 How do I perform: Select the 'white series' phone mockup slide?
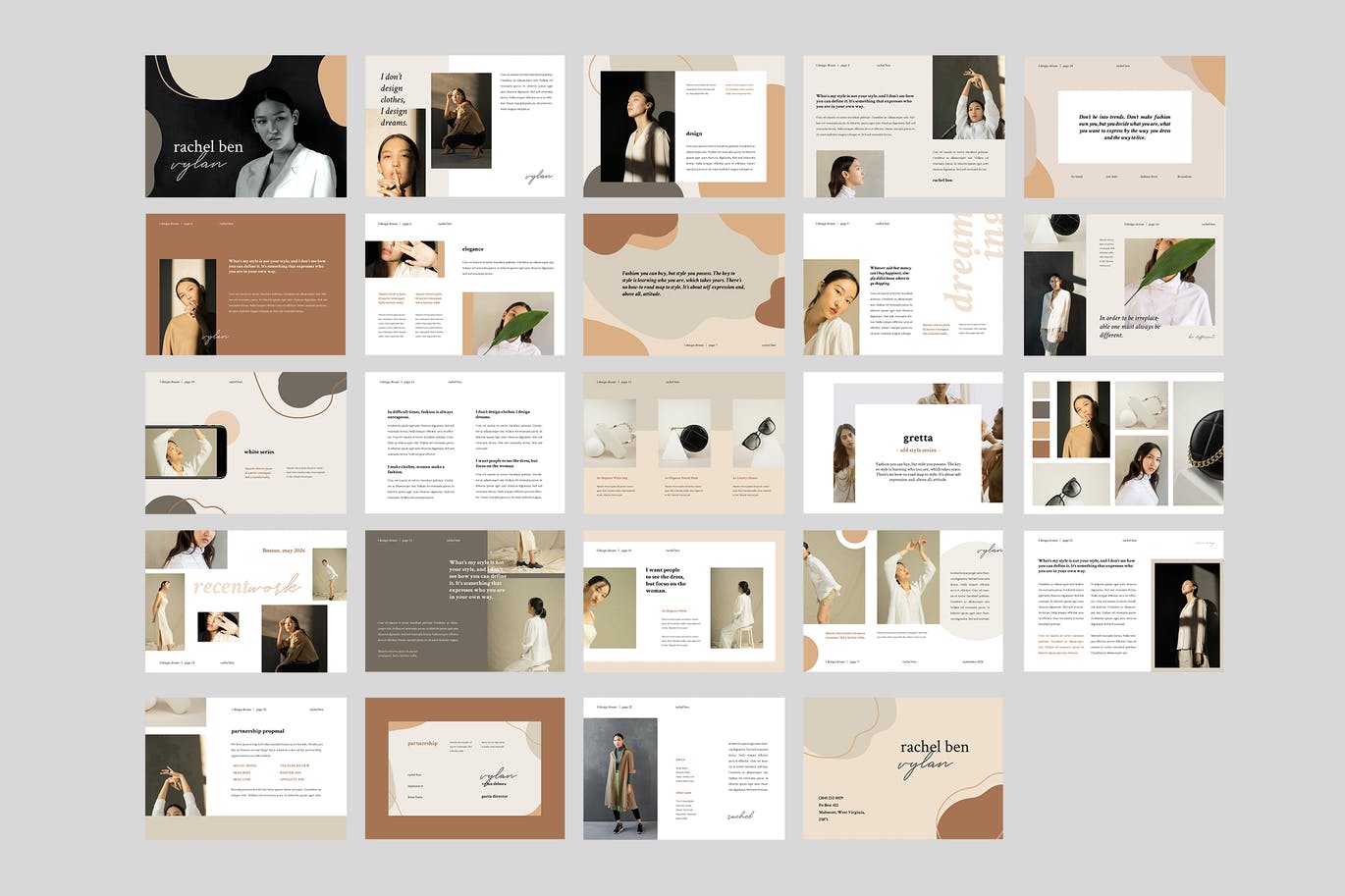pyautogui.click(x=245, y=443)
